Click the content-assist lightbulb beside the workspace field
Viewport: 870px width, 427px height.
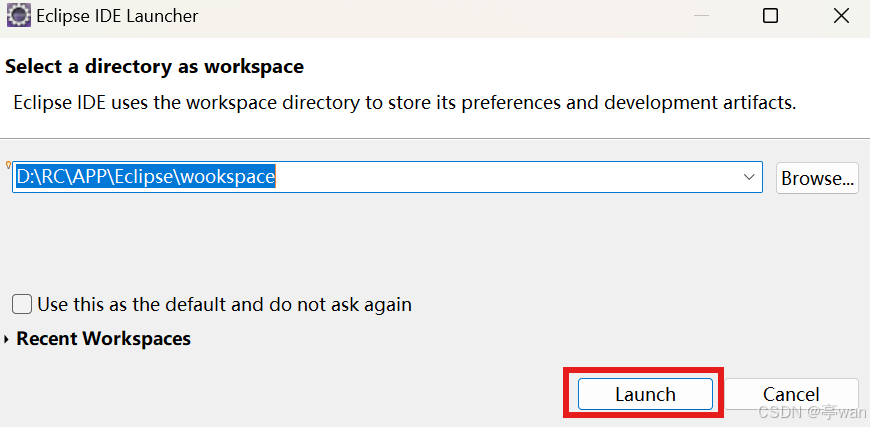[x=8, y=165]
